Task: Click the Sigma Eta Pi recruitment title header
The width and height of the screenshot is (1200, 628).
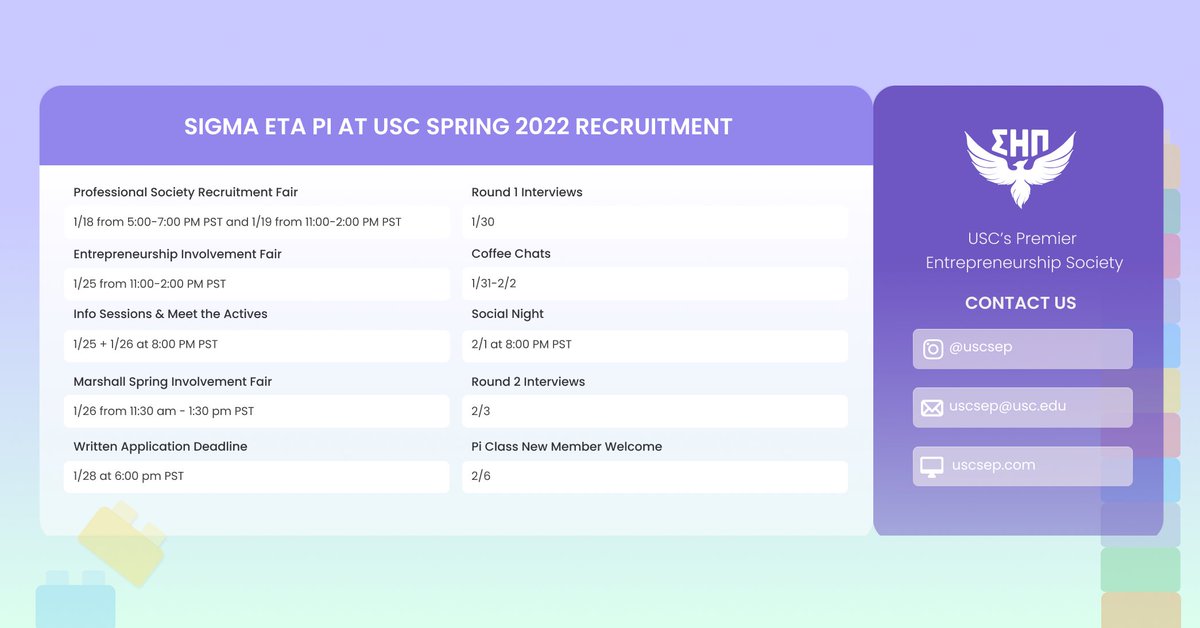Action: pyautogui.click(x=458, y=127)
